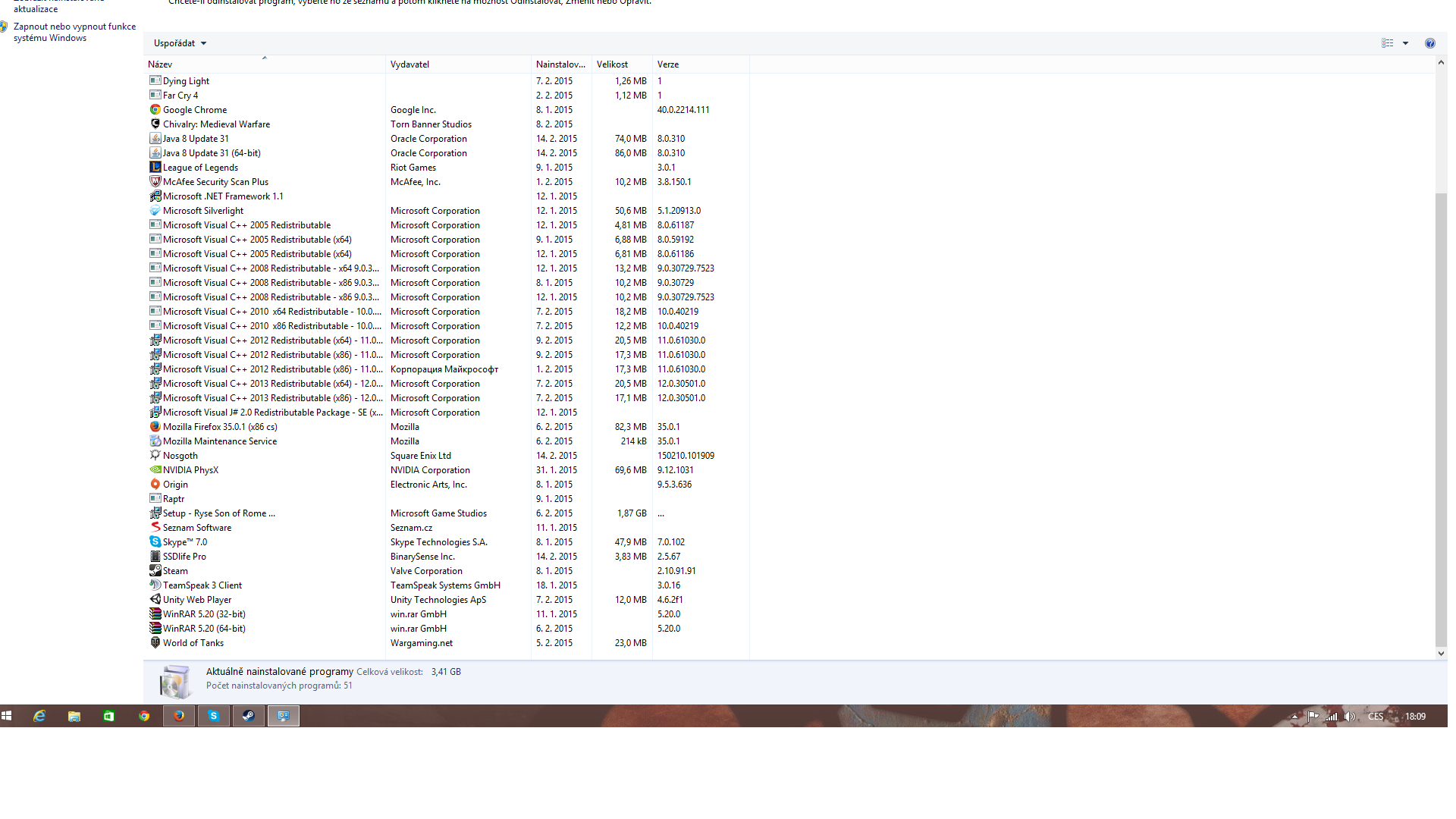Image resolution: width=1456 pixels, height=819 pixels.
Task: Click the Google Chrome program icon in list
Action: pos(155,110)
